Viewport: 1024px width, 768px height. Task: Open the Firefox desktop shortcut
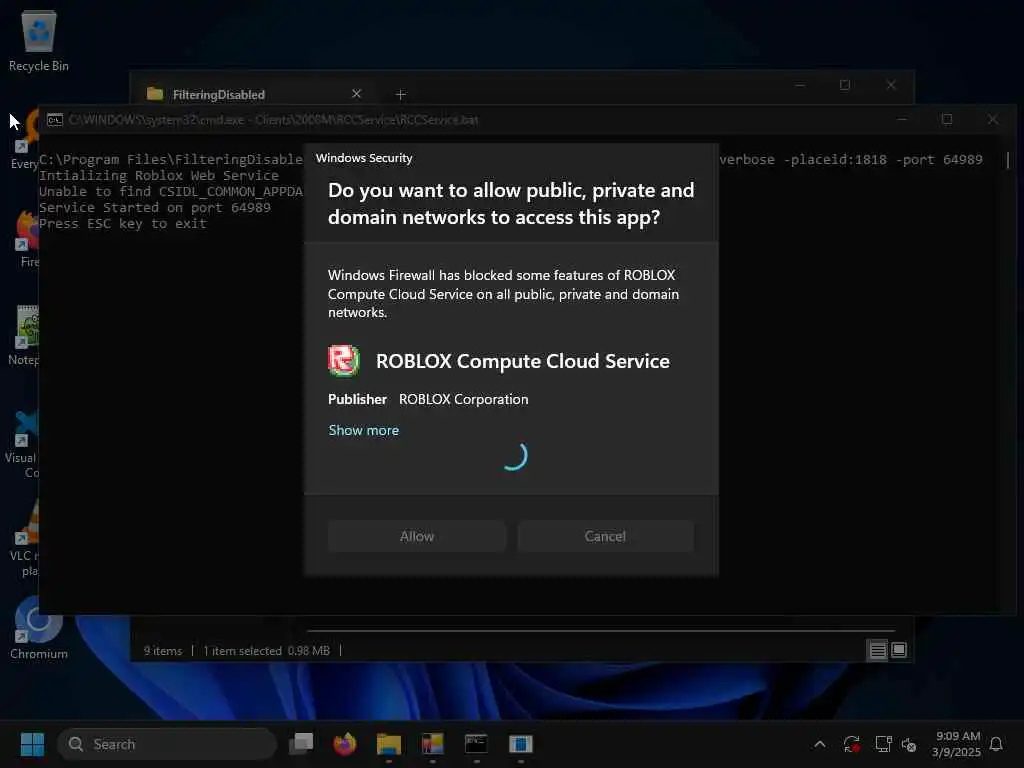point(27,239)
